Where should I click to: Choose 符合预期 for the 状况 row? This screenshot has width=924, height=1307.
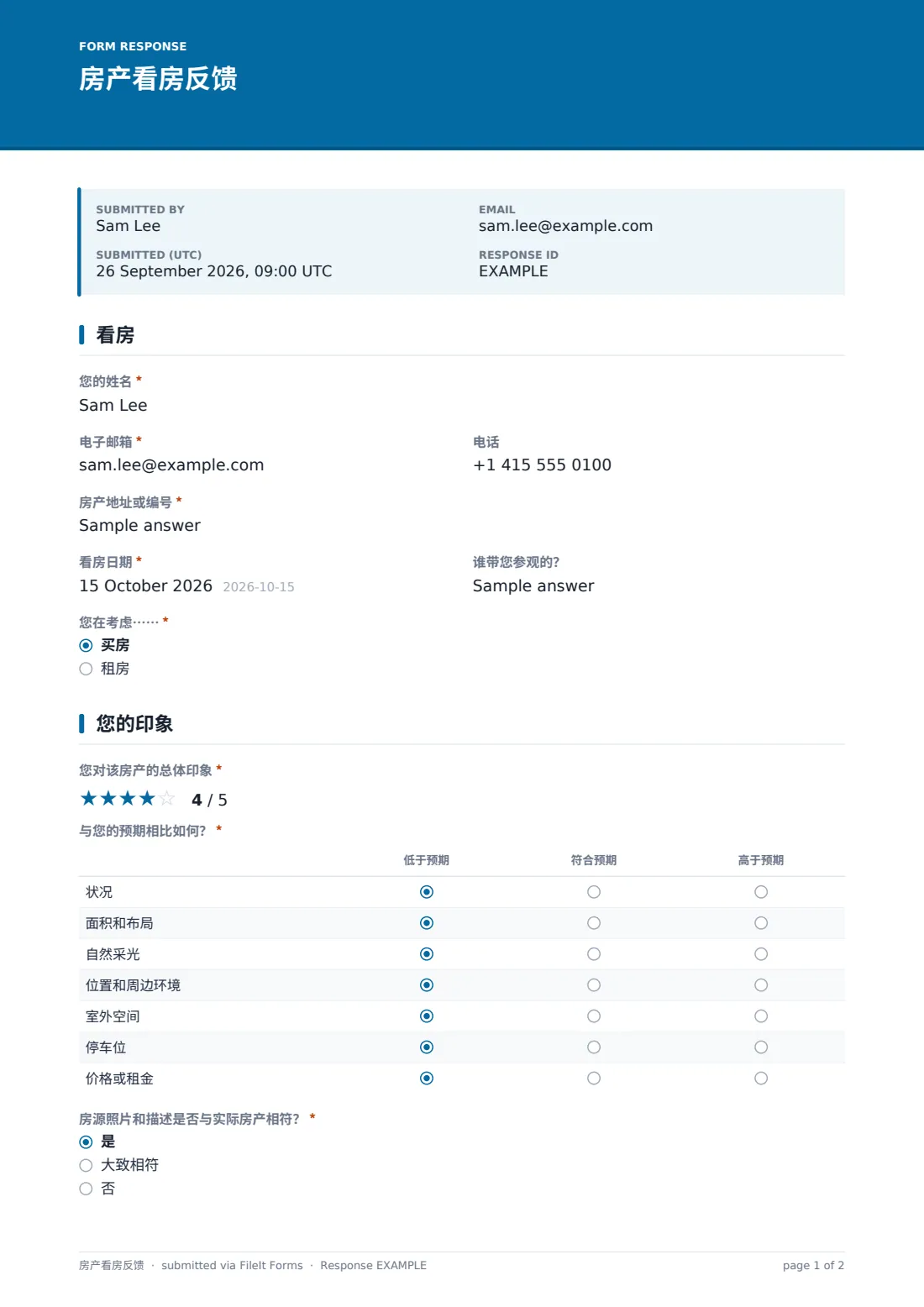coord(594,892)
